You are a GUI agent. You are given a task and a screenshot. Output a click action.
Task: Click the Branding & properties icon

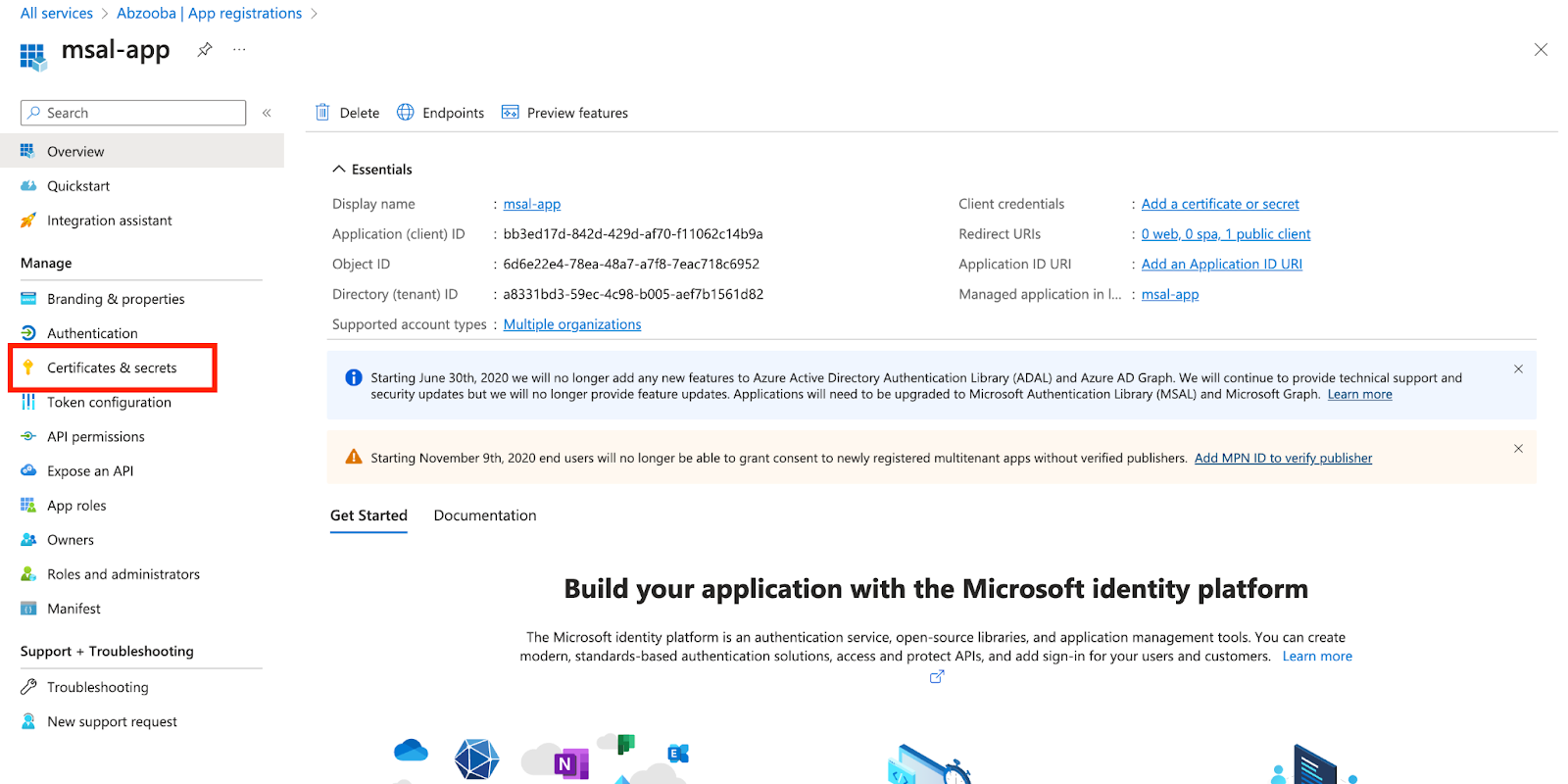pos(28,299)
